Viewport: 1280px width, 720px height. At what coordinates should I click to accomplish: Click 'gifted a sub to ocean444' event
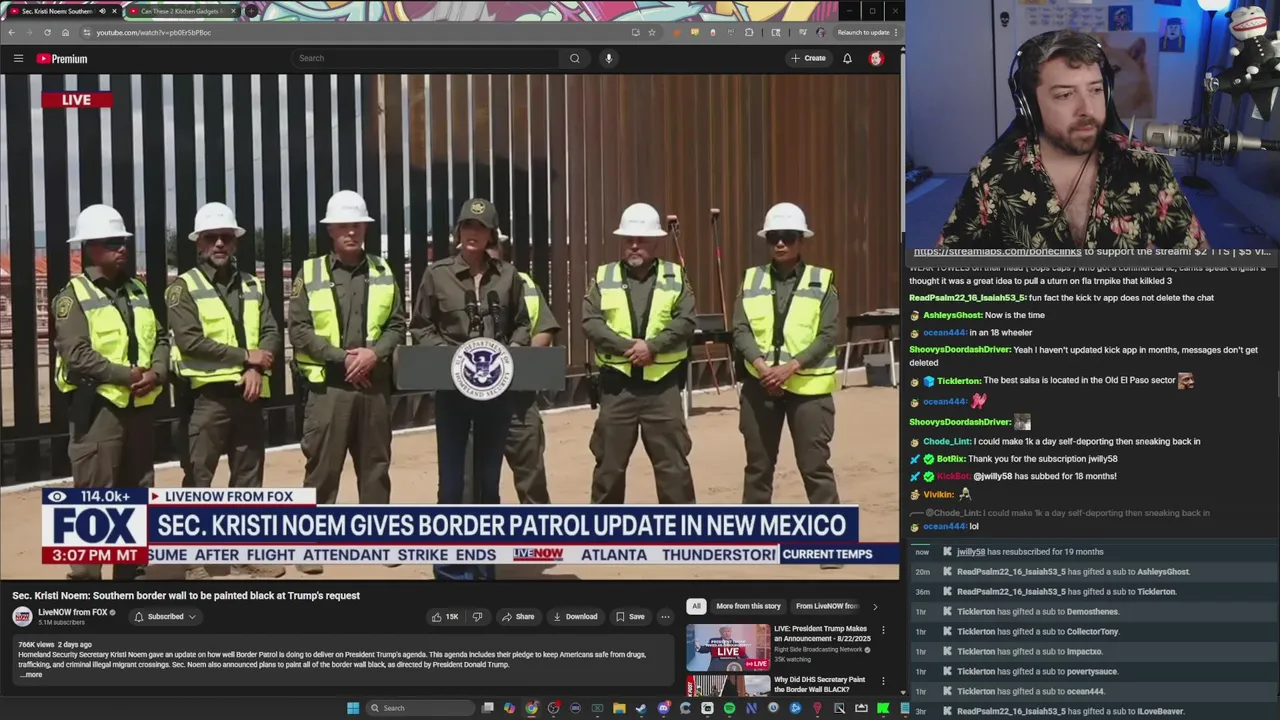coord(1031,692)
